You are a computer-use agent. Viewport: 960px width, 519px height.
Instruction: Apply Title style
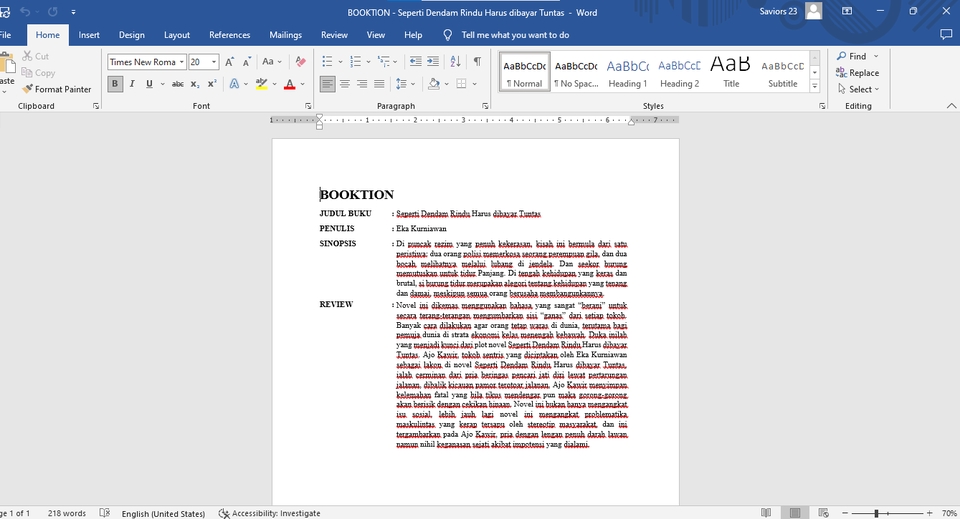coord(731,72)
